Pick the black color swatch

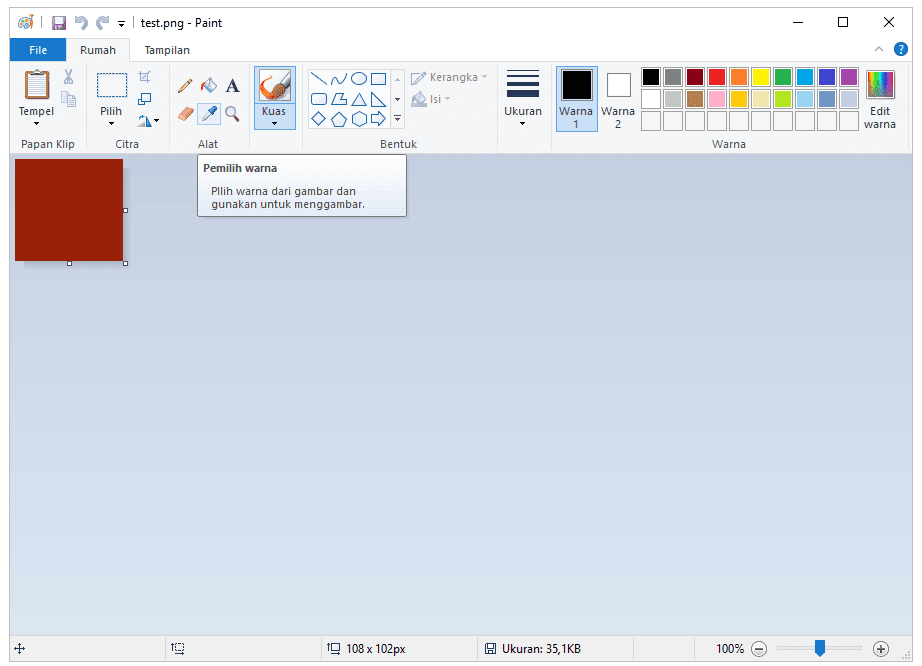tap(651, 77)
